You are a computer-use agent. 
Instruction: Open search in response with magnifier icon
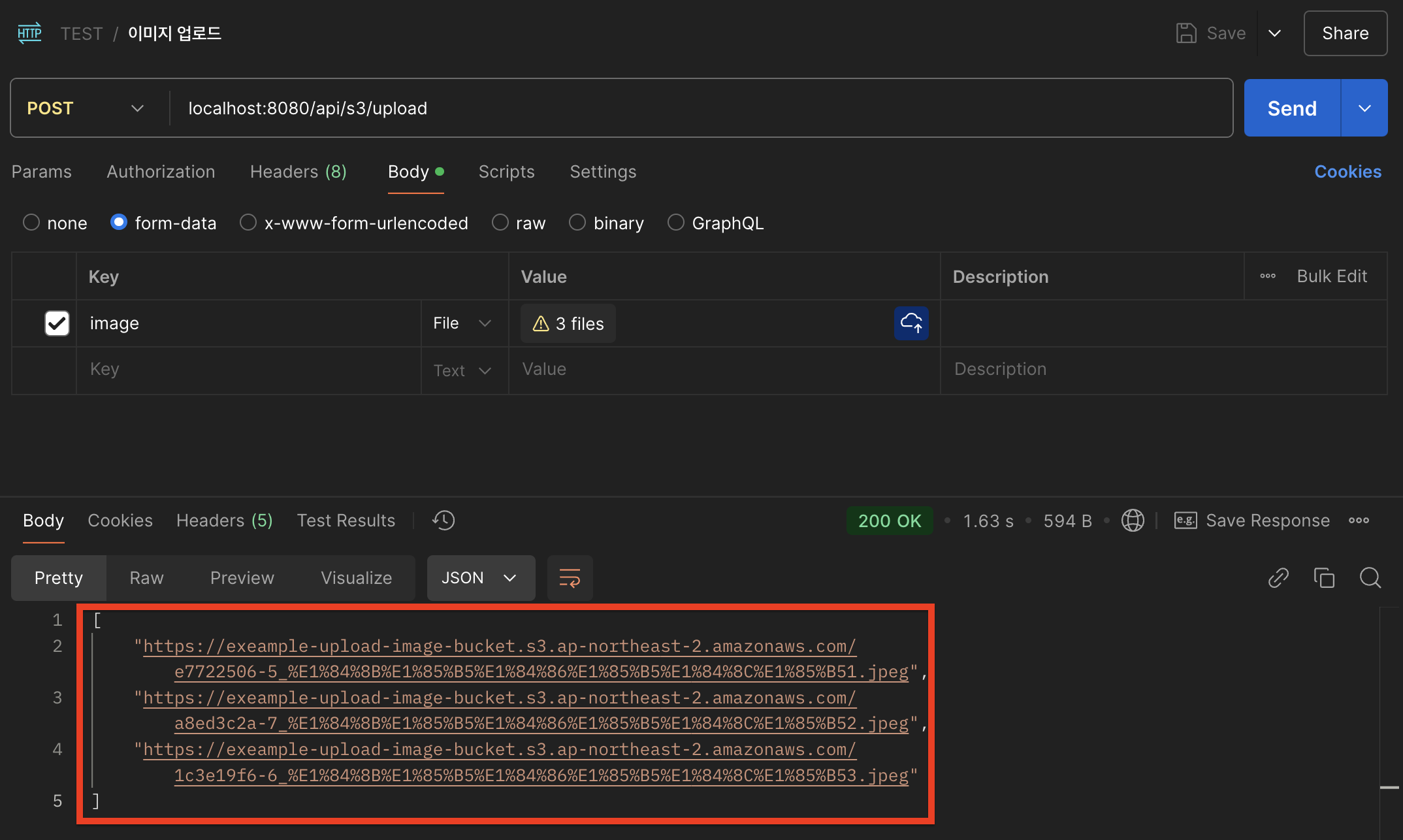[1370, 578]
